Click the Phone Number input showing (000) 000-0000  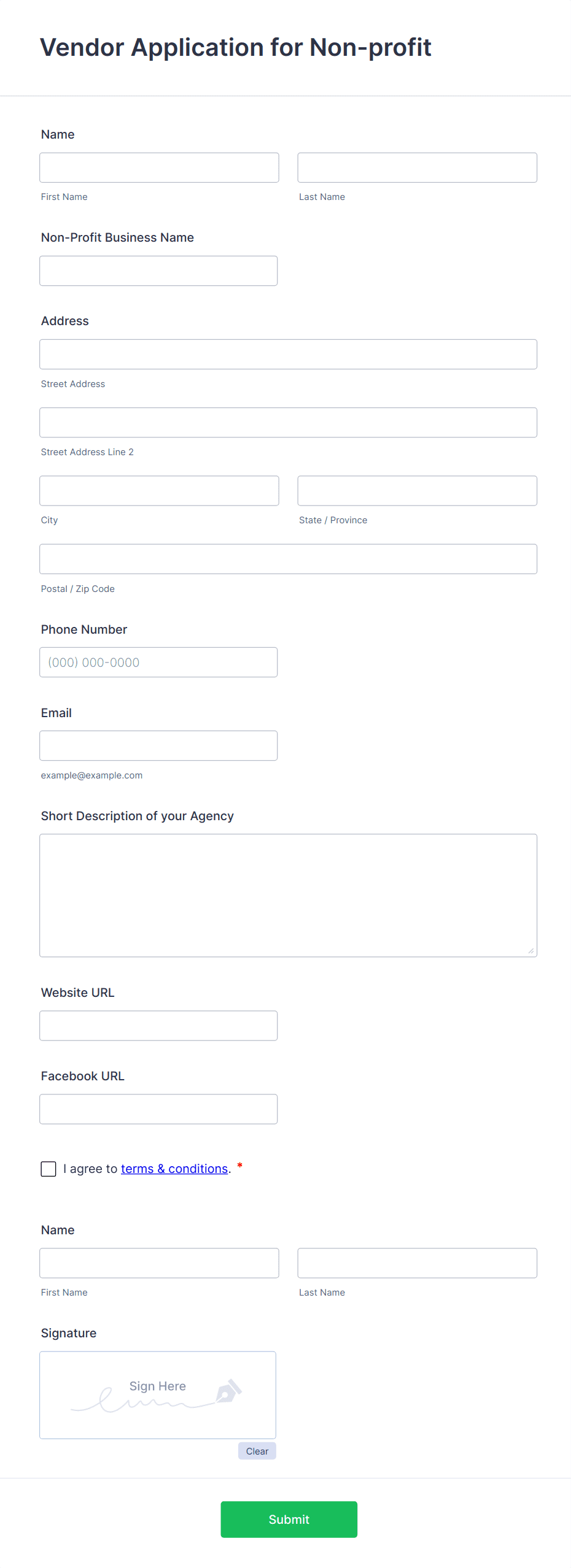click(x=158, y=662)
